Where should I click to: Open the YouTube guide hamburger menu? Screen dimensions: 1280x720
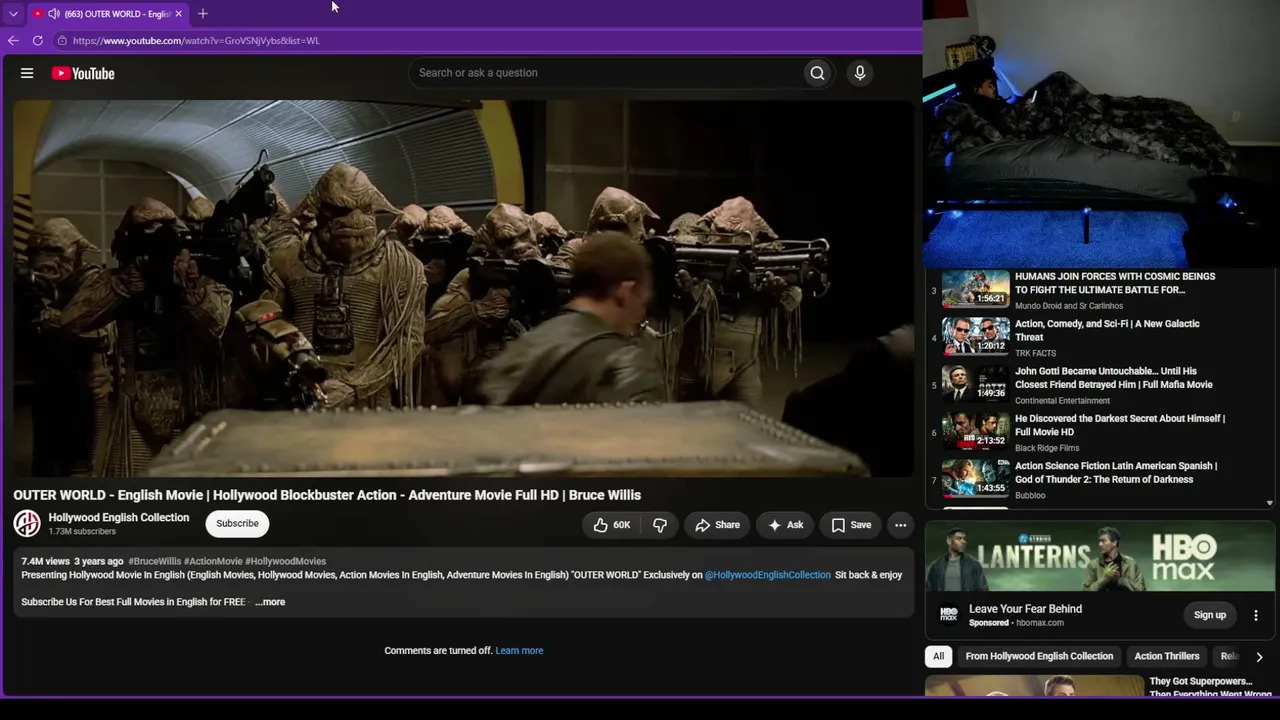pyautogui.click(x=27, y=73)
